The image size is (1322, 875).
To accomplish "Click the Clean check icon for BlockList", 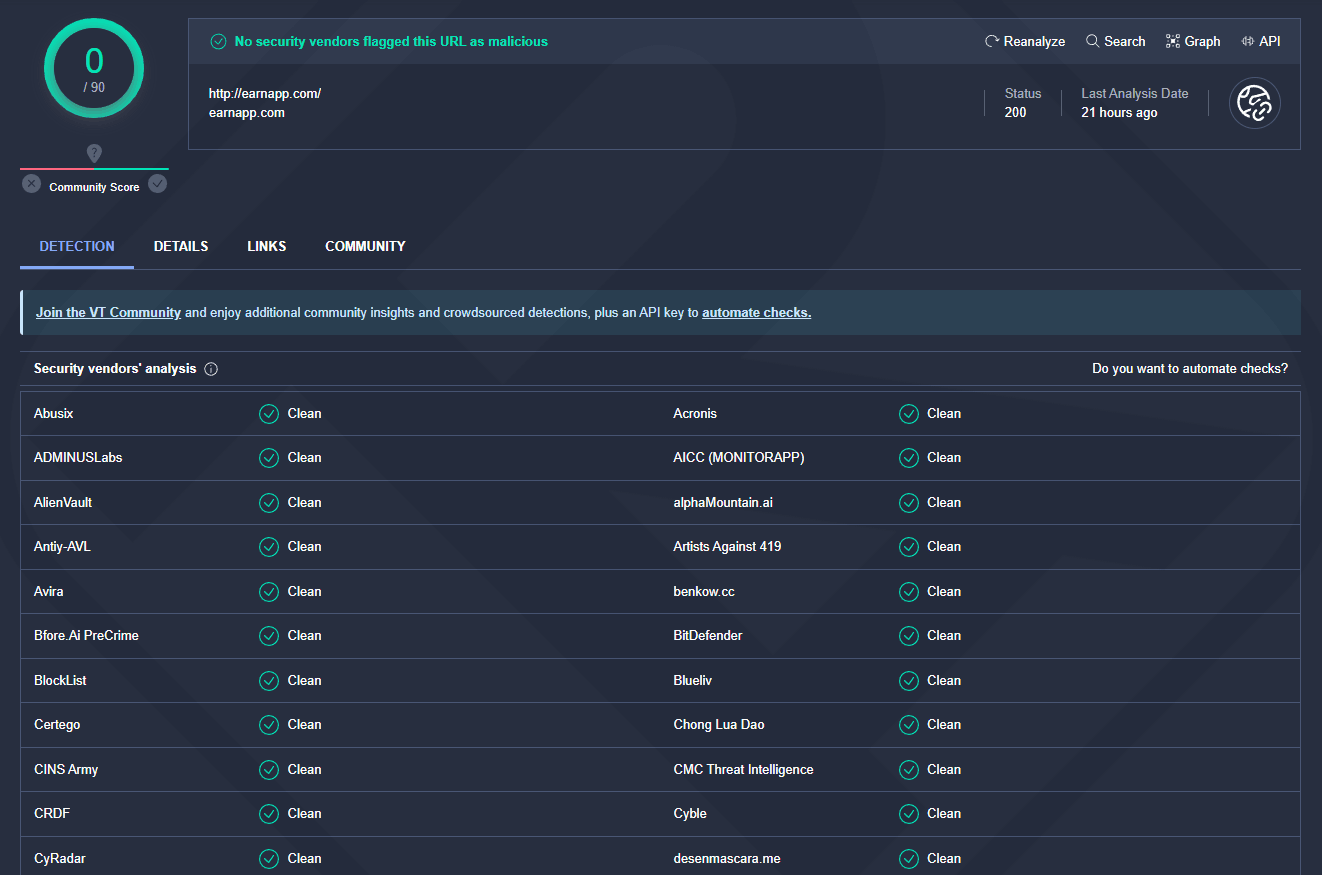I will point(269,680).
